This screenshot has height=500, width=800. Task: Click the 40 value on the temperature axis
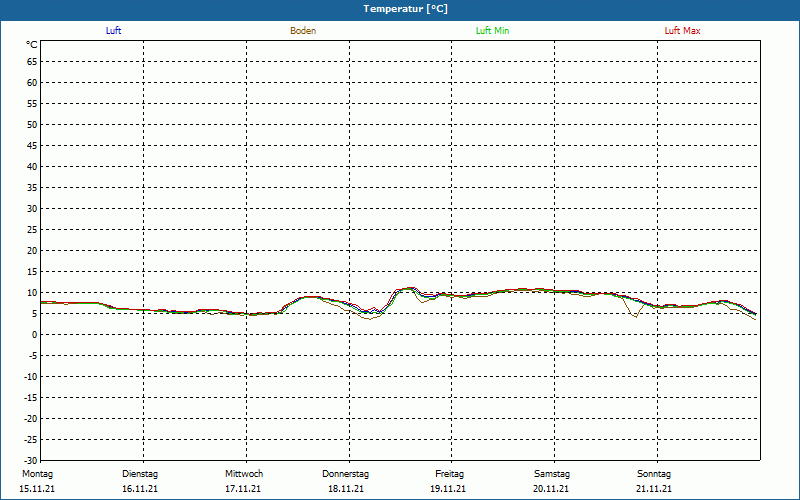click(x=32, y=167)
